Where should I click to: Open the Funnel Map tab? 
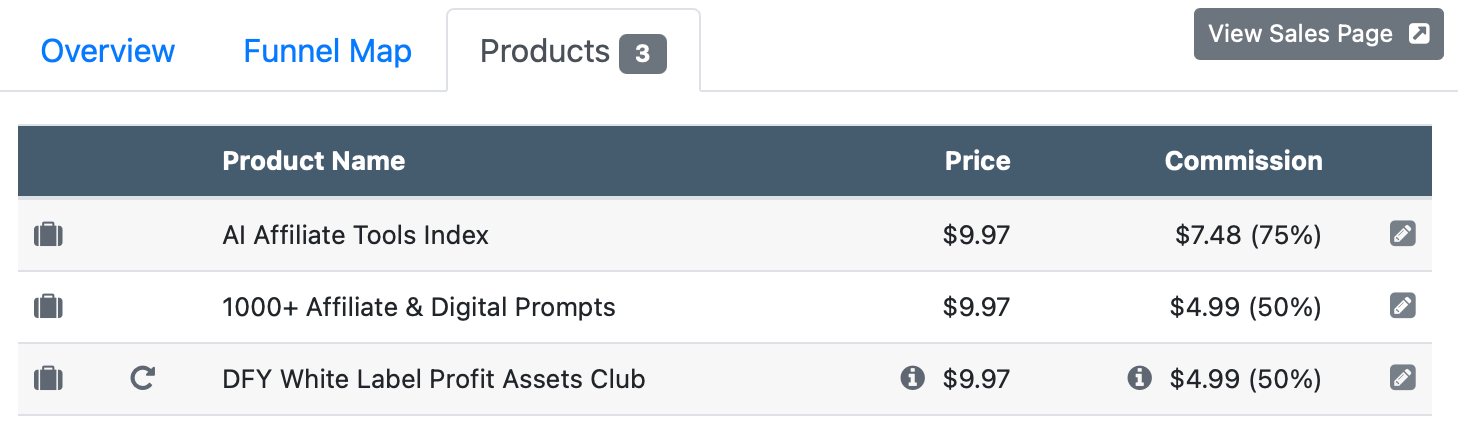tap(327, 51)
